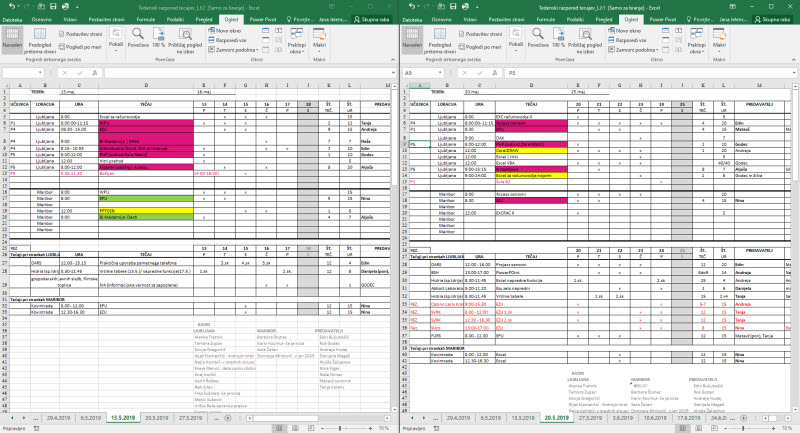This screenshot has width=800, height=433.
Task: Click Pogledi po meri in right window
Action: point(480,46)
